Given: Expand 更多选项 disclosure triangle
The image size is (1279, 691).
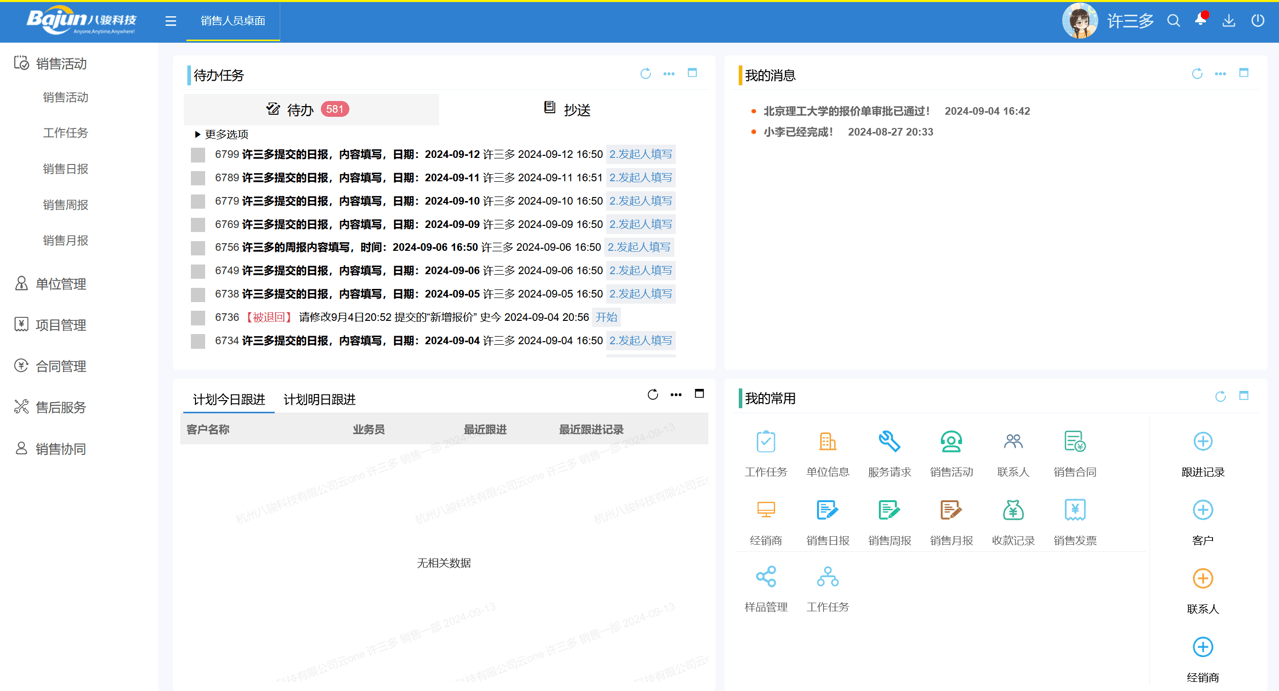Looking at the screenshot, I should coord(198,134).
